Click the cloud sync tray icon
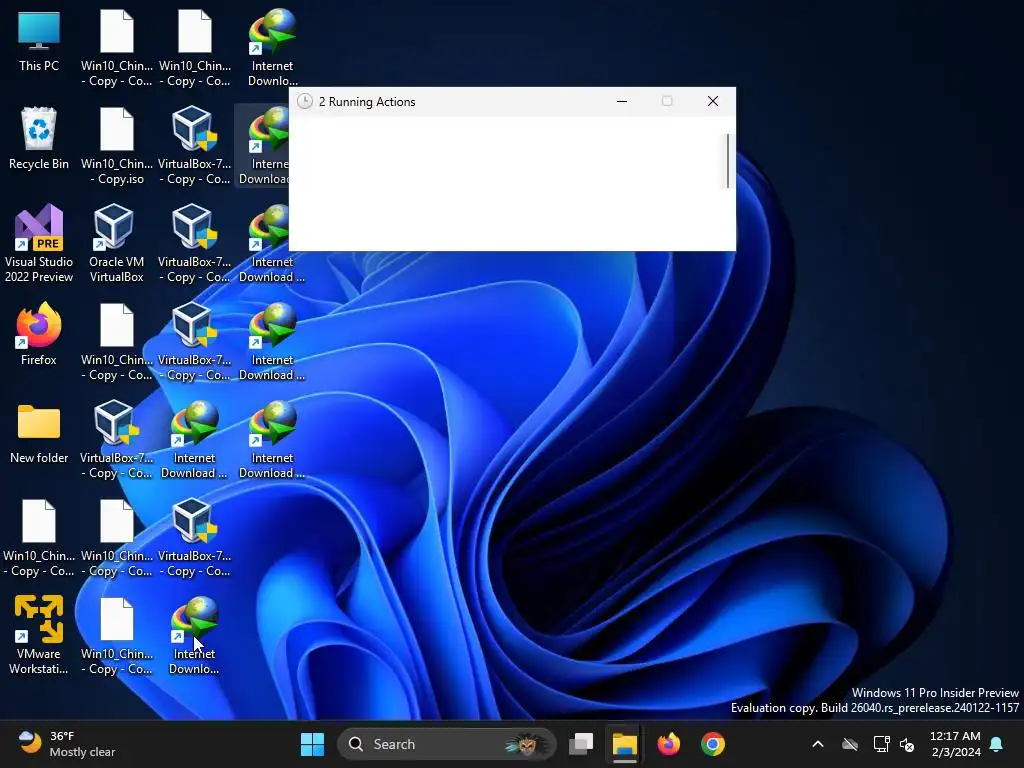 pyautogui.click(x=850, y=744)
